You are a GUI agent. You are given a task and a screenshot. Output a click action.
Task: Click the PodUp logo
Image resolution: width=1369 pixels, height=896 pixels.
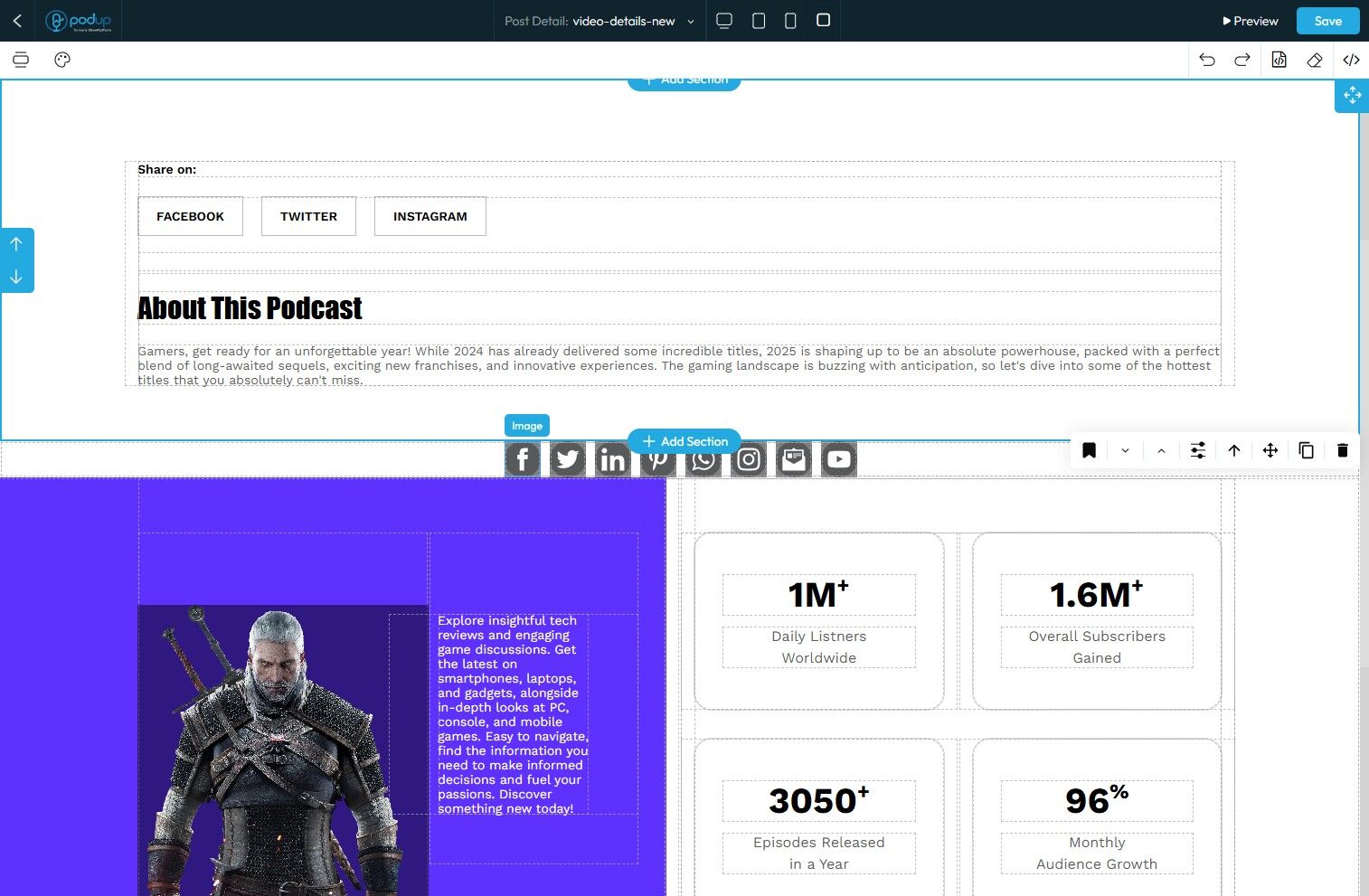79,21
